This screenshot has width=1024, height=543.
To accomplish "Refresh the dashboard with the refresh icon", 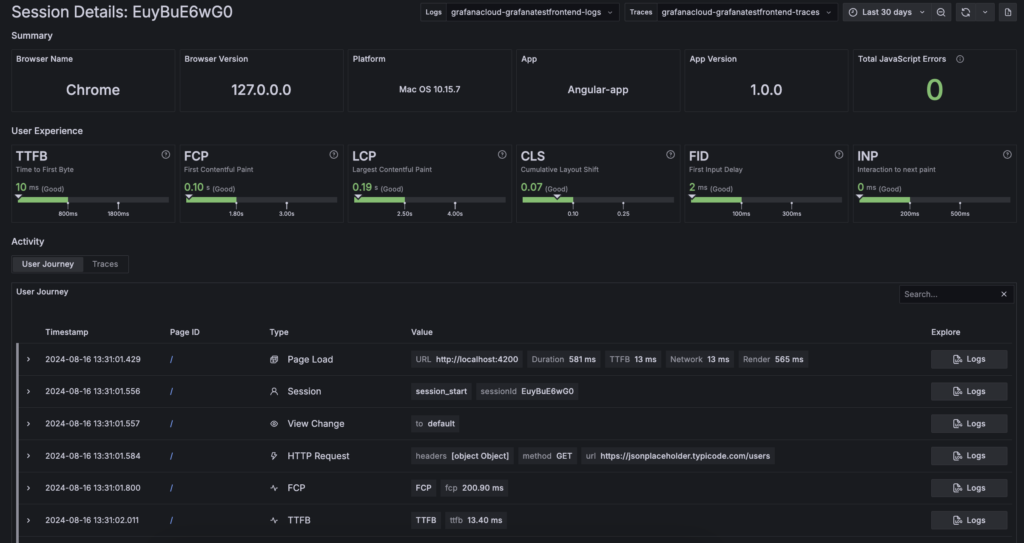I will (965, 12).
